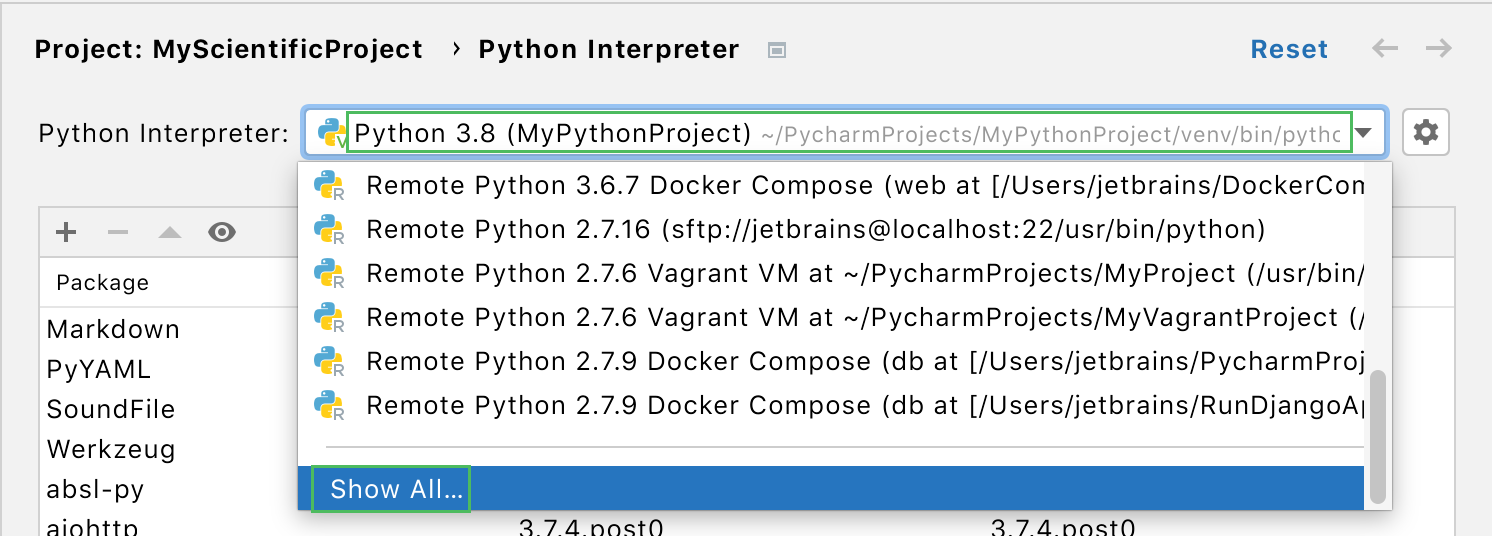1492x536 pixels.
Task: Click the small project-settings icon after the Python Interpreter title
Action: coord(777,50)
